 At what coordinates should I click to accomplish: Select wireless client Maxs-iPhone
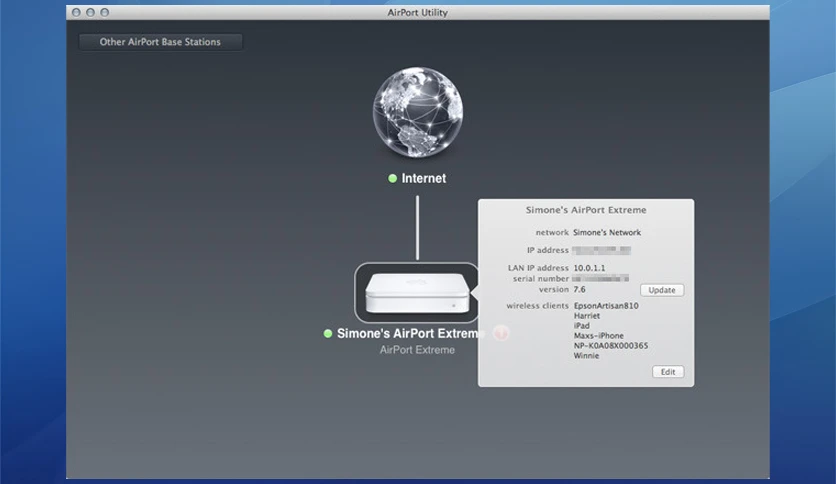[x=598, y=335]
